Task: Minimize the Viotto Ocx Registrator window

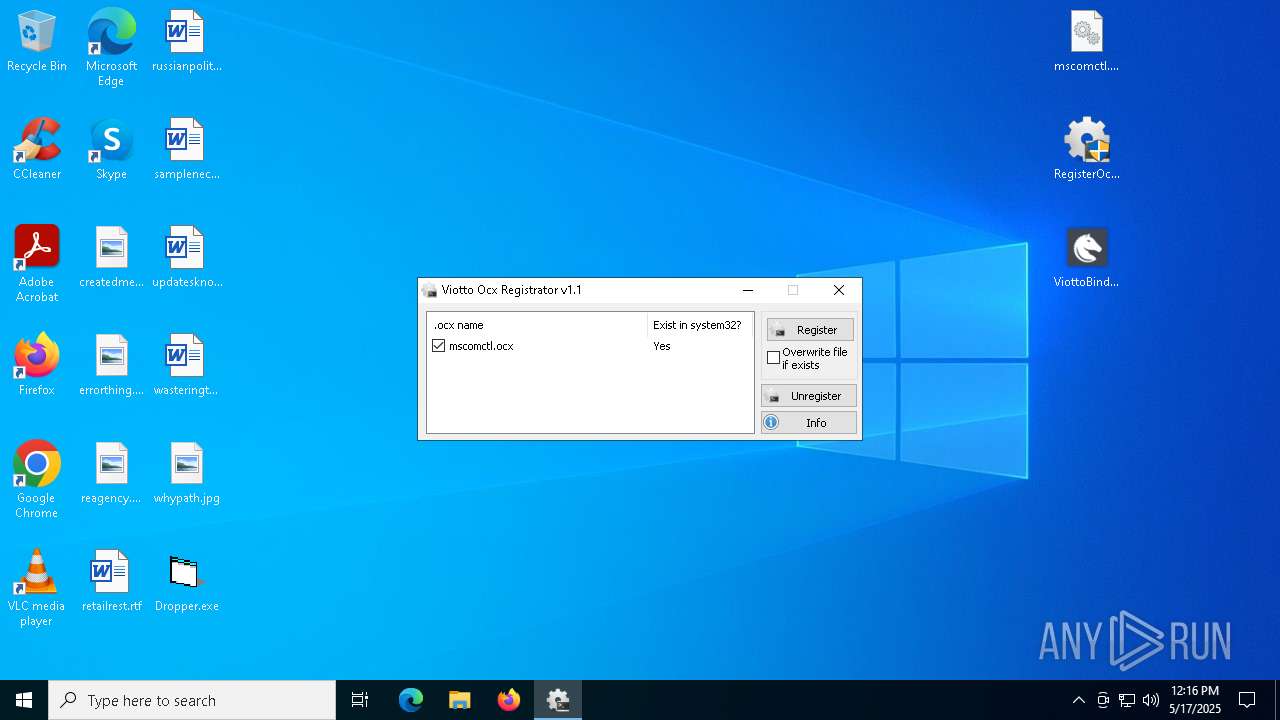Action: click(747, 290)
